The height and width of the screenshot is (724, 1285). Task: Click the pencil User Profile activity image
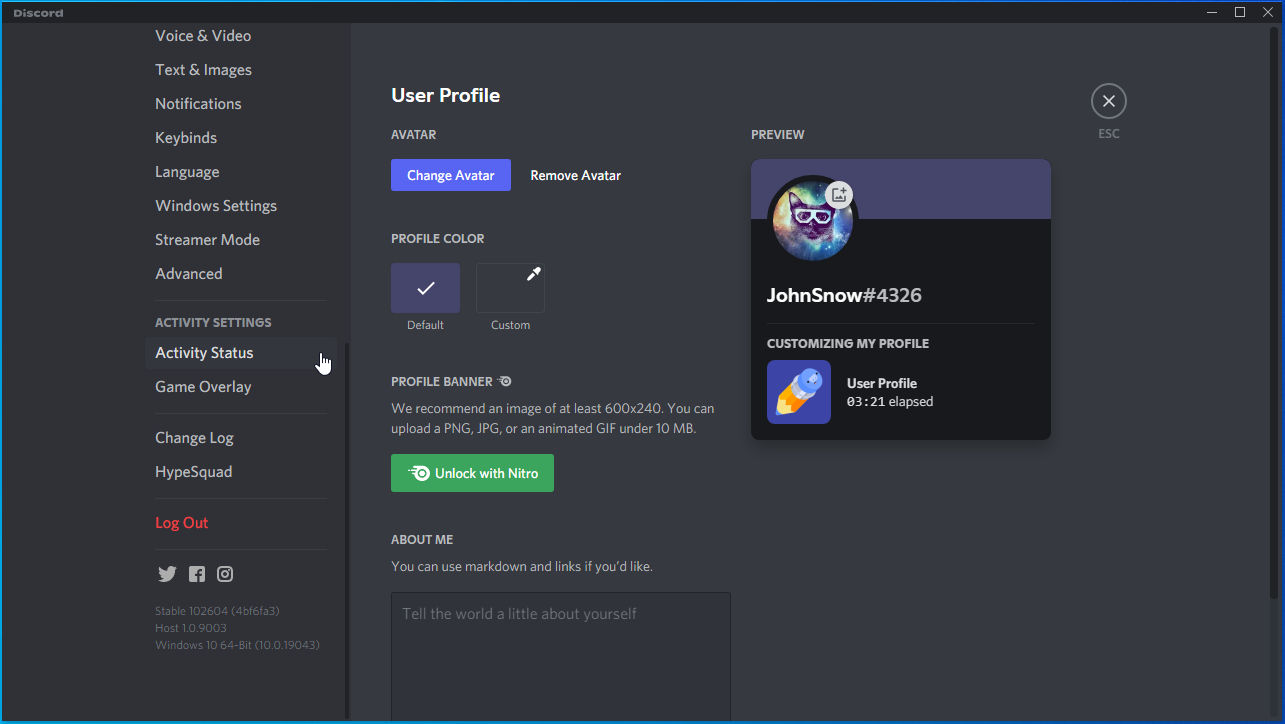[x=798, y=392]
